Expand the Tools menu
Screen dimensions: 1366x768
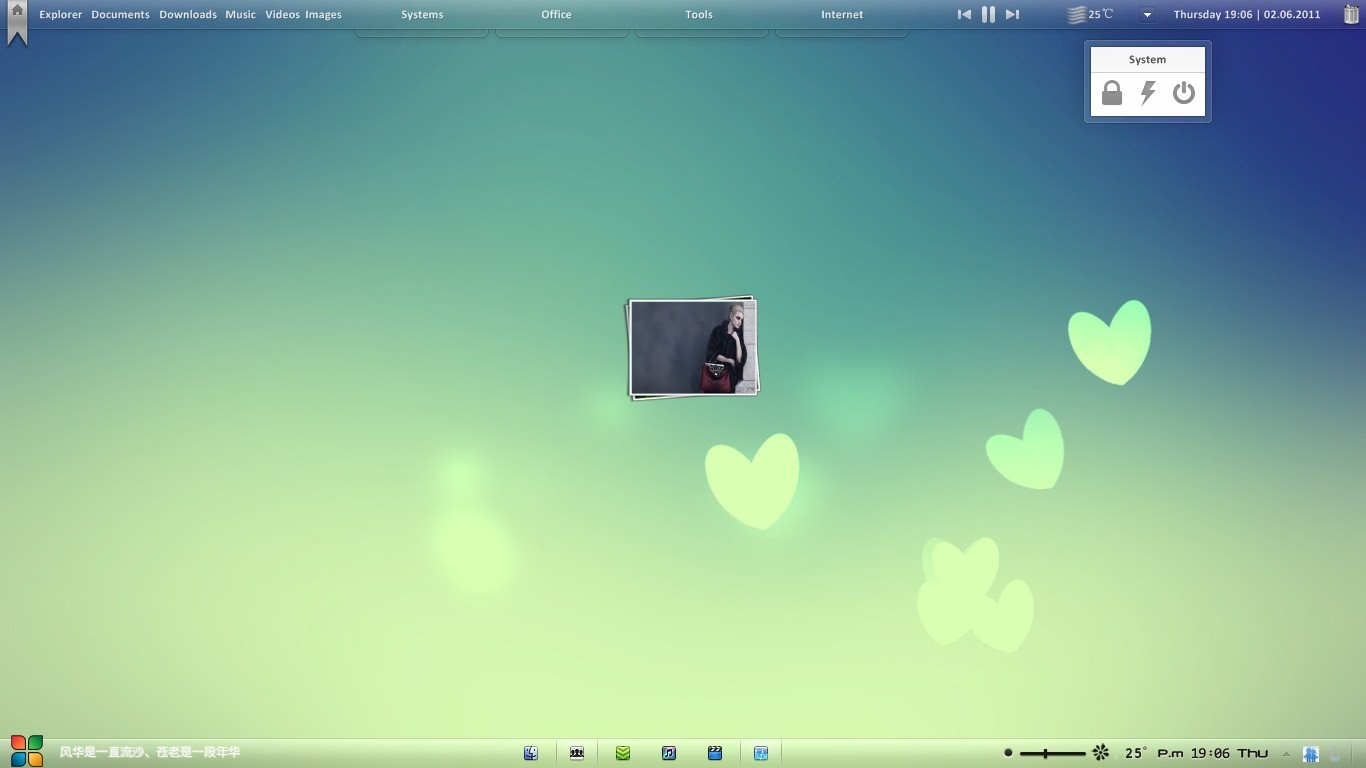(699, 15)
